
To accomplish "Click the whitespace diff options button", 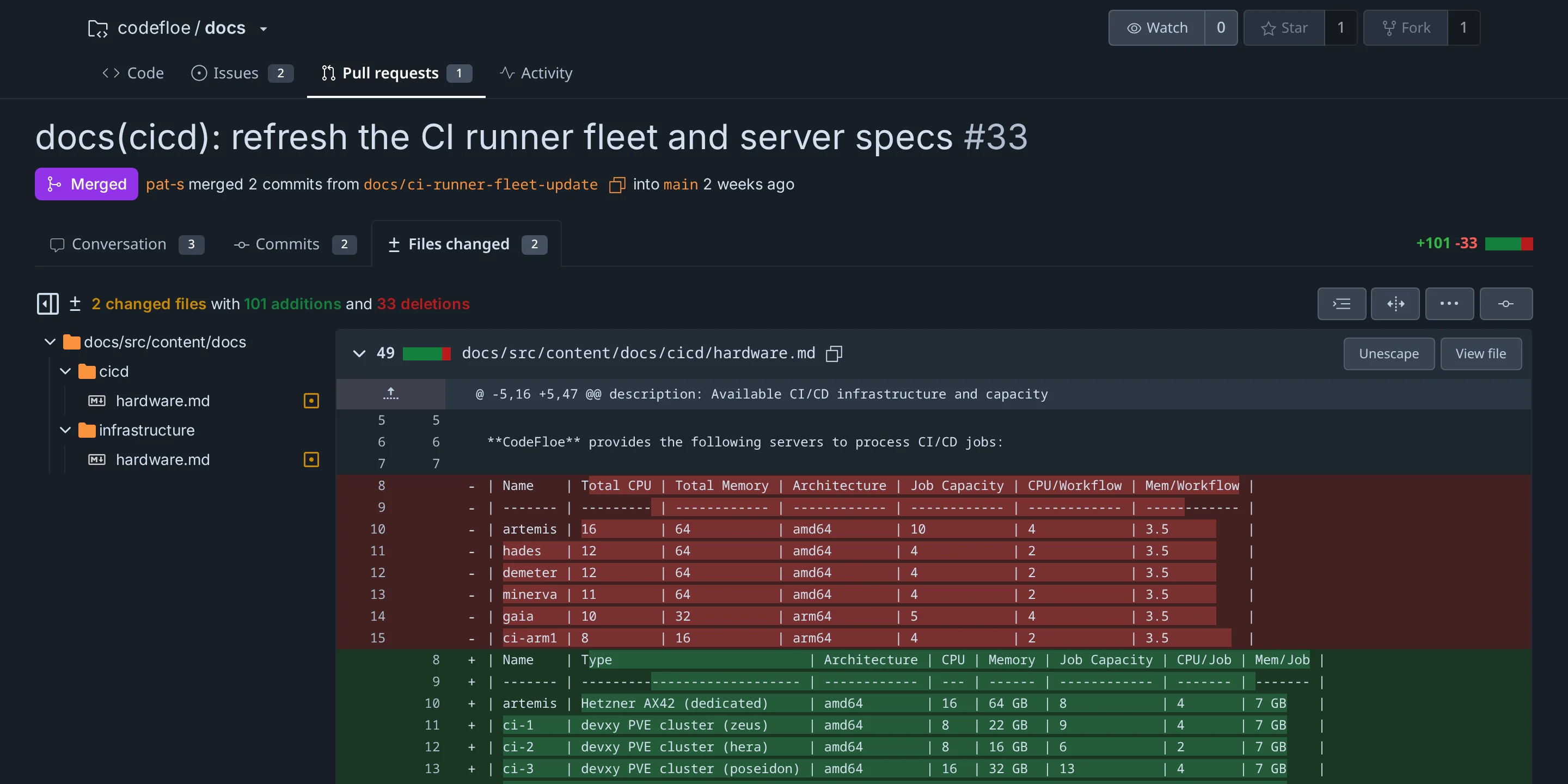I will pyautogui.click(x=1342, y=304).
